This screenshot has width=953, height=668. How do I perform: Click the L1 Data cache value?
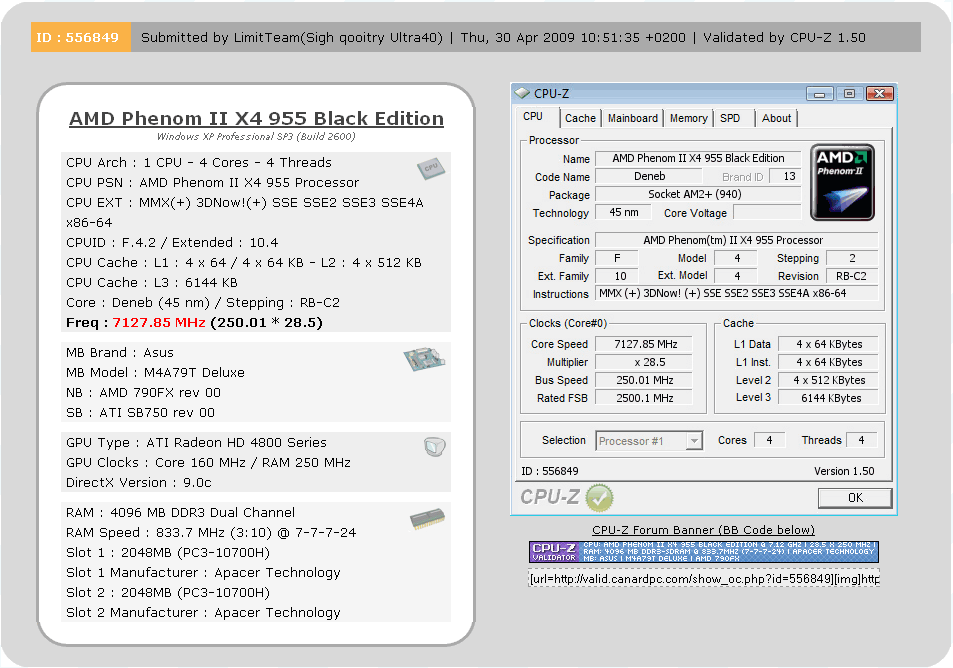[x=828, y=344]
